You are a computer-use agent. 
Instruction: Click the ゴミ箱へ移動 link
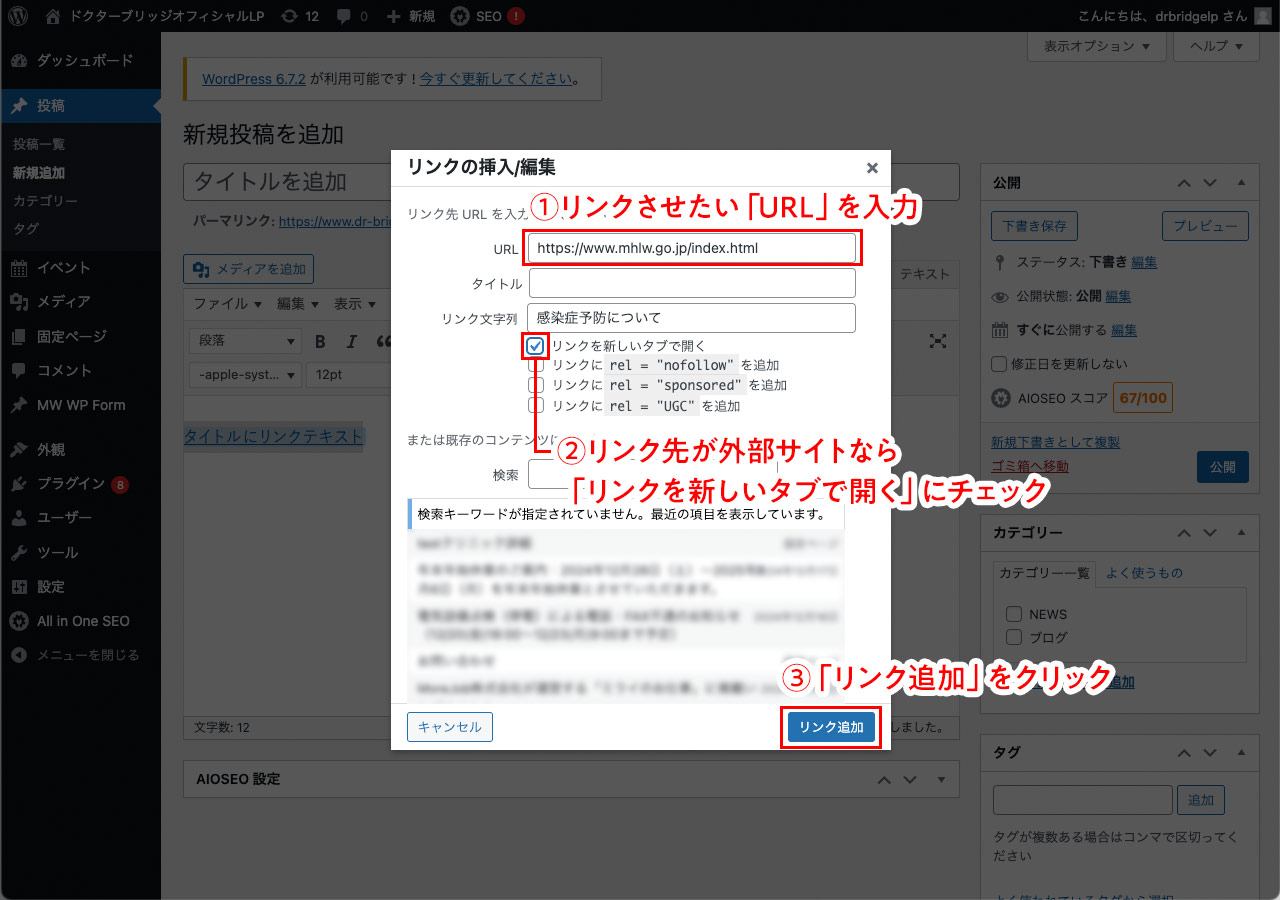[x=1029, y=466]
